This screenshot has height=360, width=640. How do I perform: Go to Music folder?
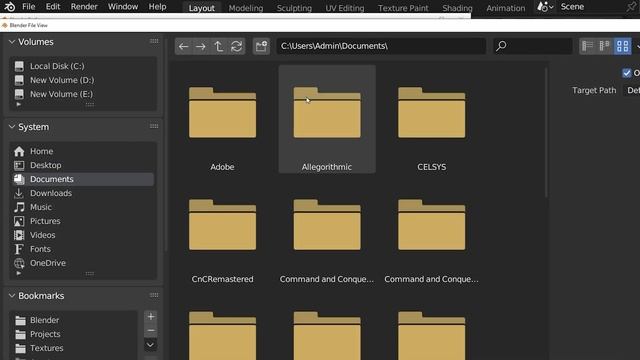pyautogui.click(x=82, y=207)
